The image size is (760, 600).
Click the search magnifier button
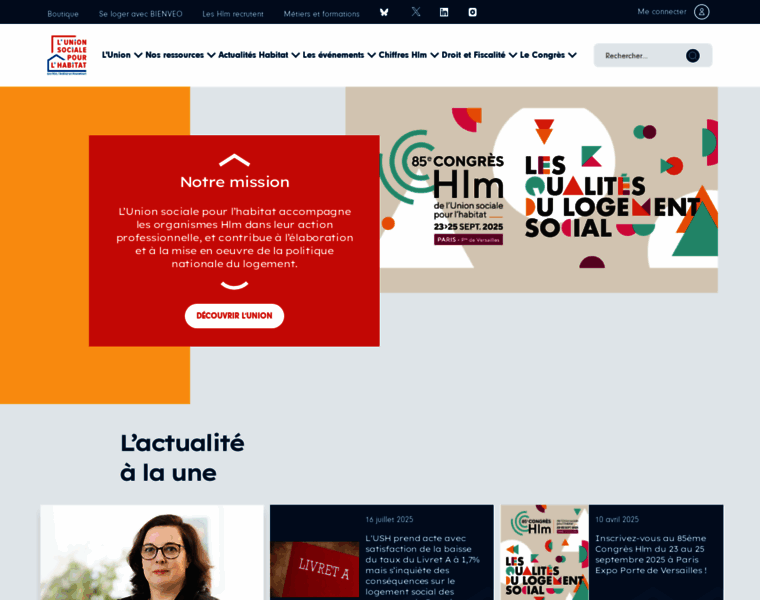(693, 56)
